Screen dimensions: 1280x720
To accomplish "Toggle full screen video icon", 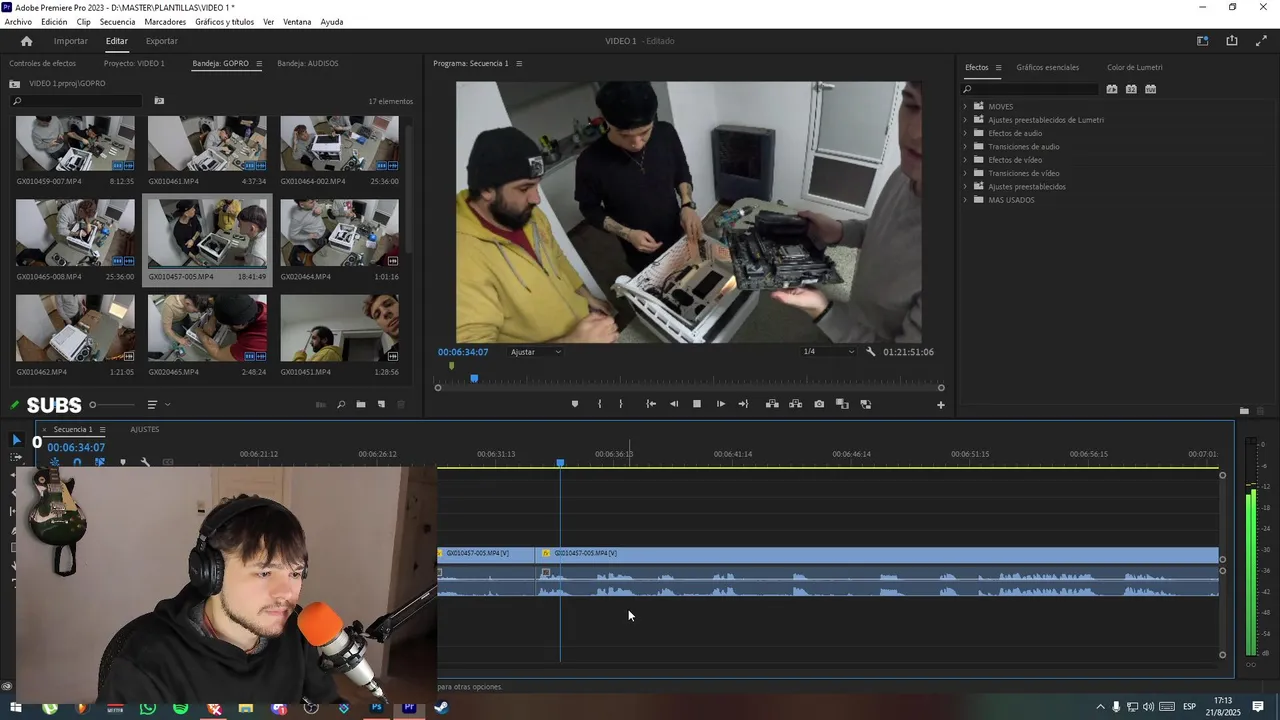I will (x=1261, y=41).
